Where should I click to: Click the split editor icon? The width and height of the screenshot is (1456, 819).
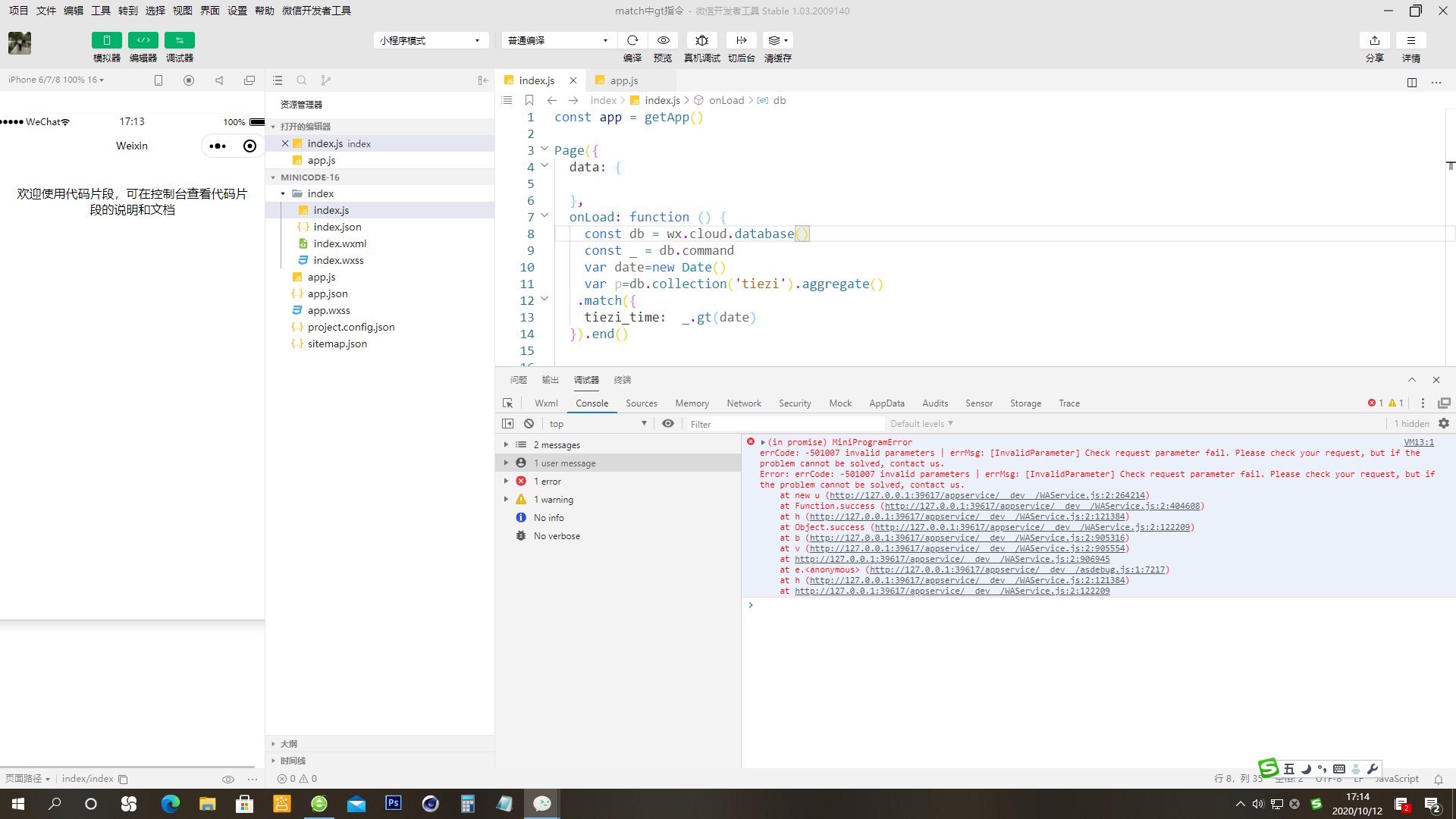1411,82
